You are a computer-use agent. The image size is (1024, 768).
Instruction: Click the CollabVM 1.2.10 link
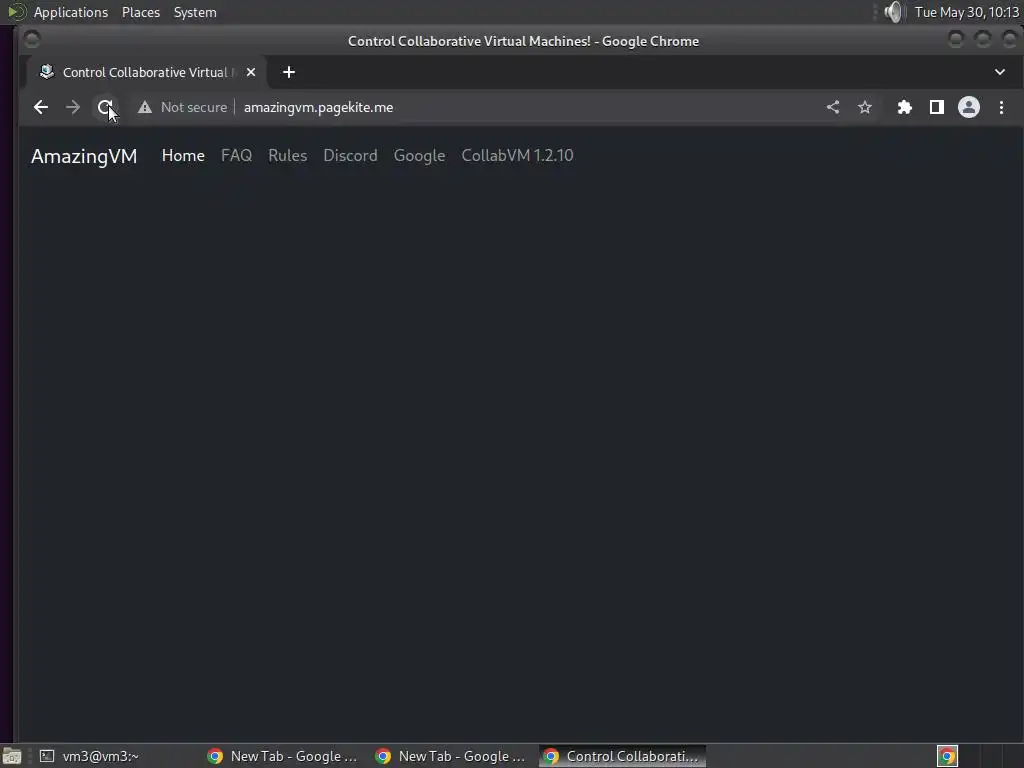point(517,155)
